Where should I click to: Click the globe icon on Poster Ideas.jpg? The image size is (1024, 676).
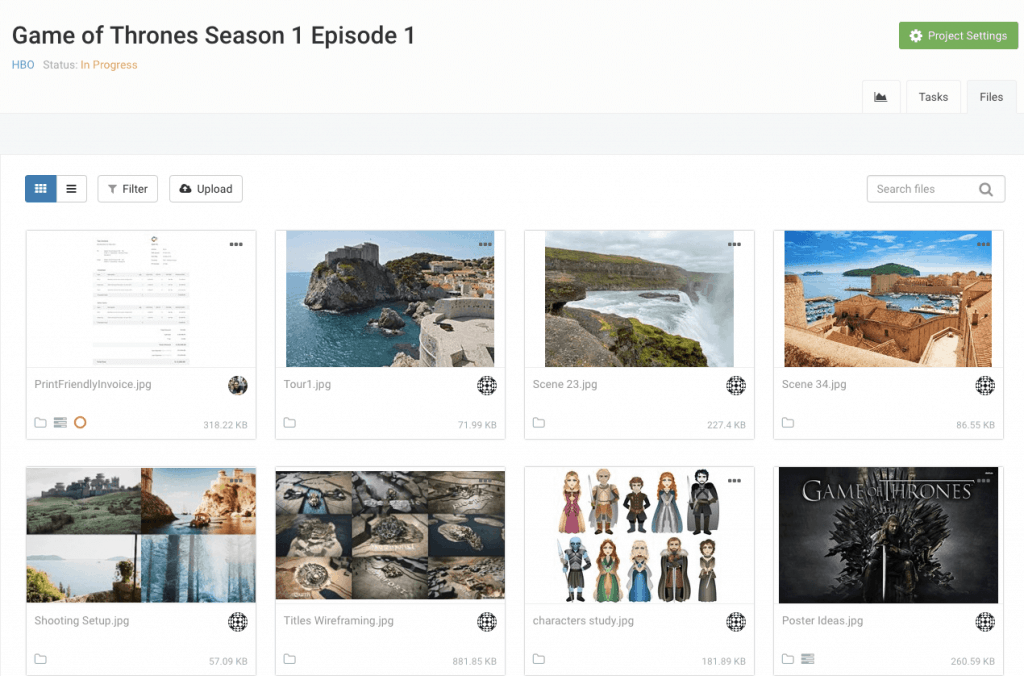click(984, 622)
